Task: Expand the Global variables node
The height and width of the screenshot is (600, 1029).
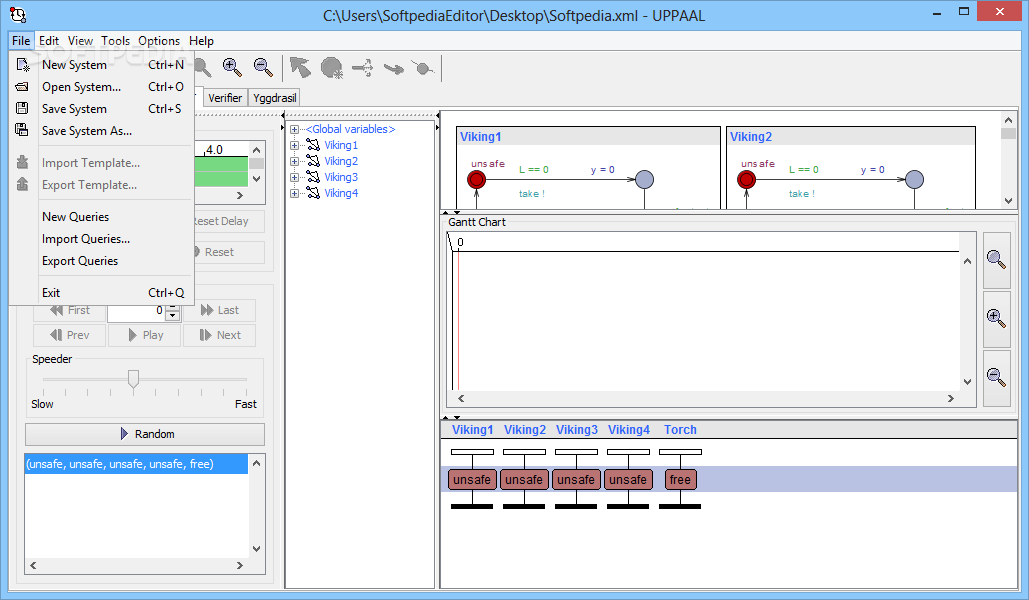Action: pos(295,129)
